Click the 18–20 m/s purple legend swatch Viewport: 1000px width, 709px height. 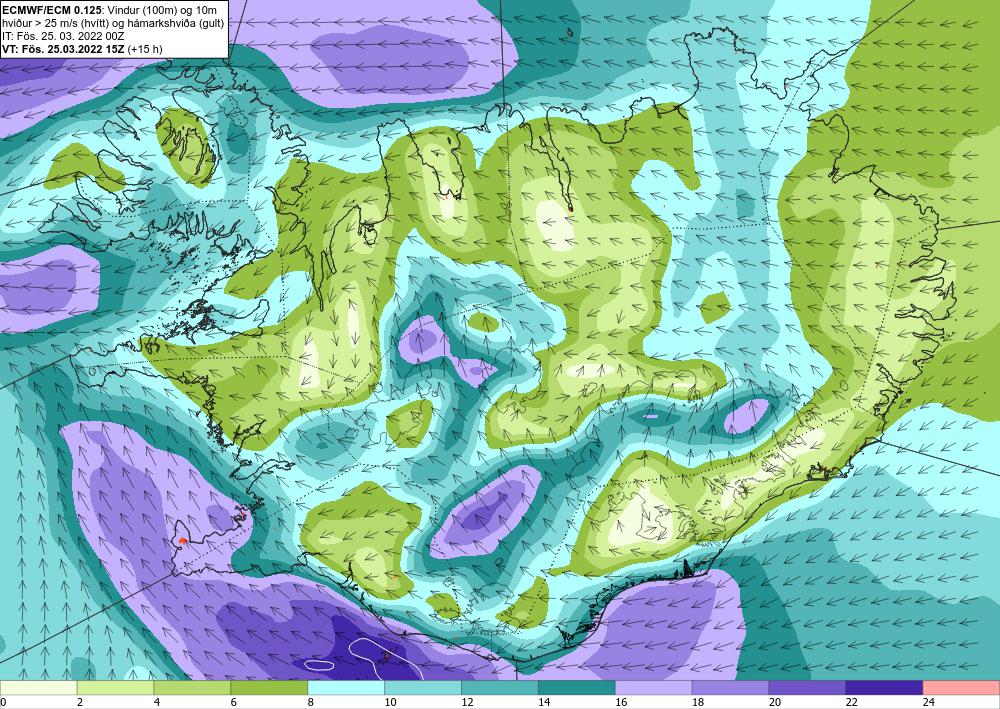(x=730, y=688)
